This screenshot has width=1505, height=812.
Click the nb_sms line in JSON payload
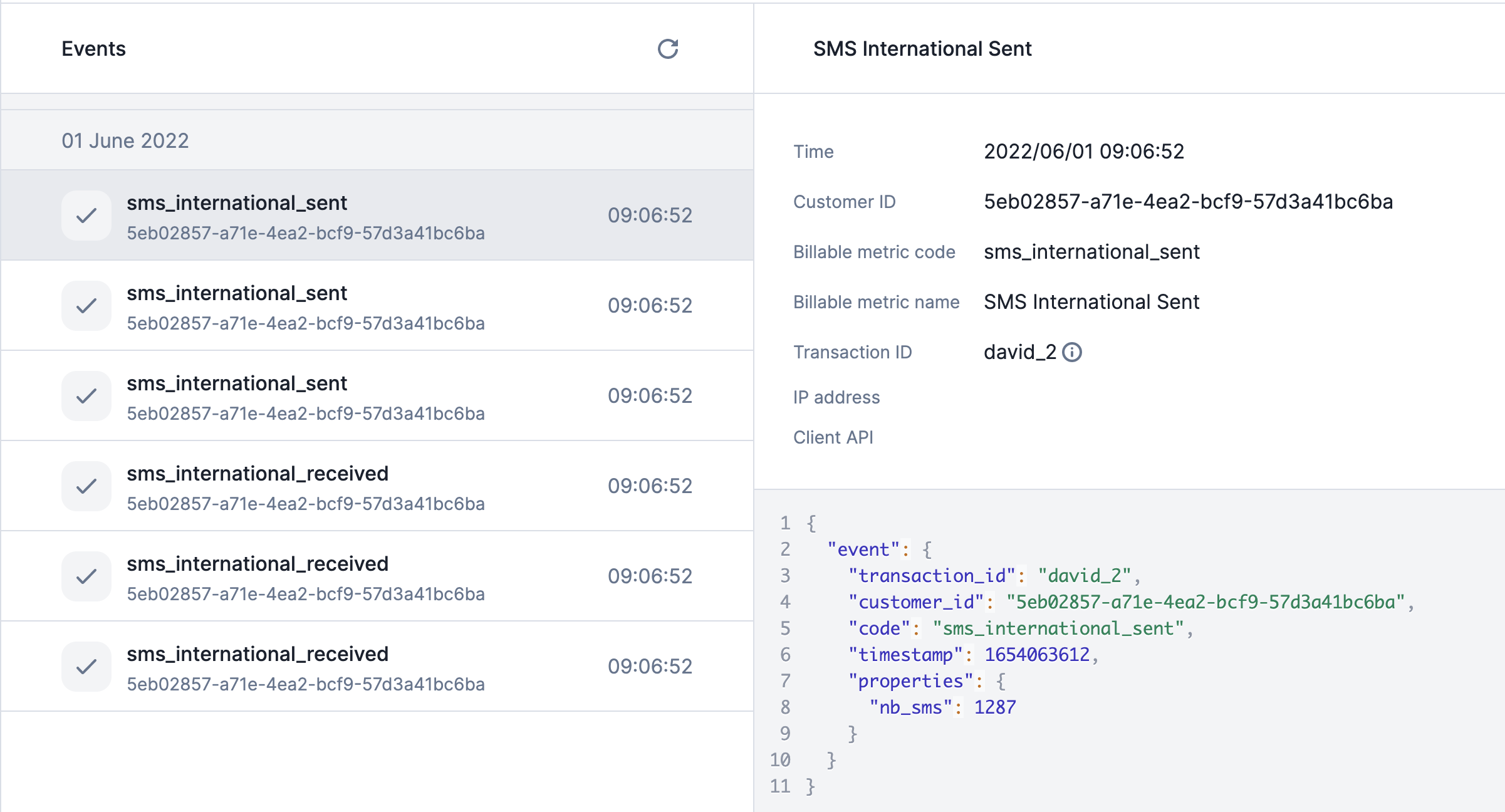coord(942,707)
